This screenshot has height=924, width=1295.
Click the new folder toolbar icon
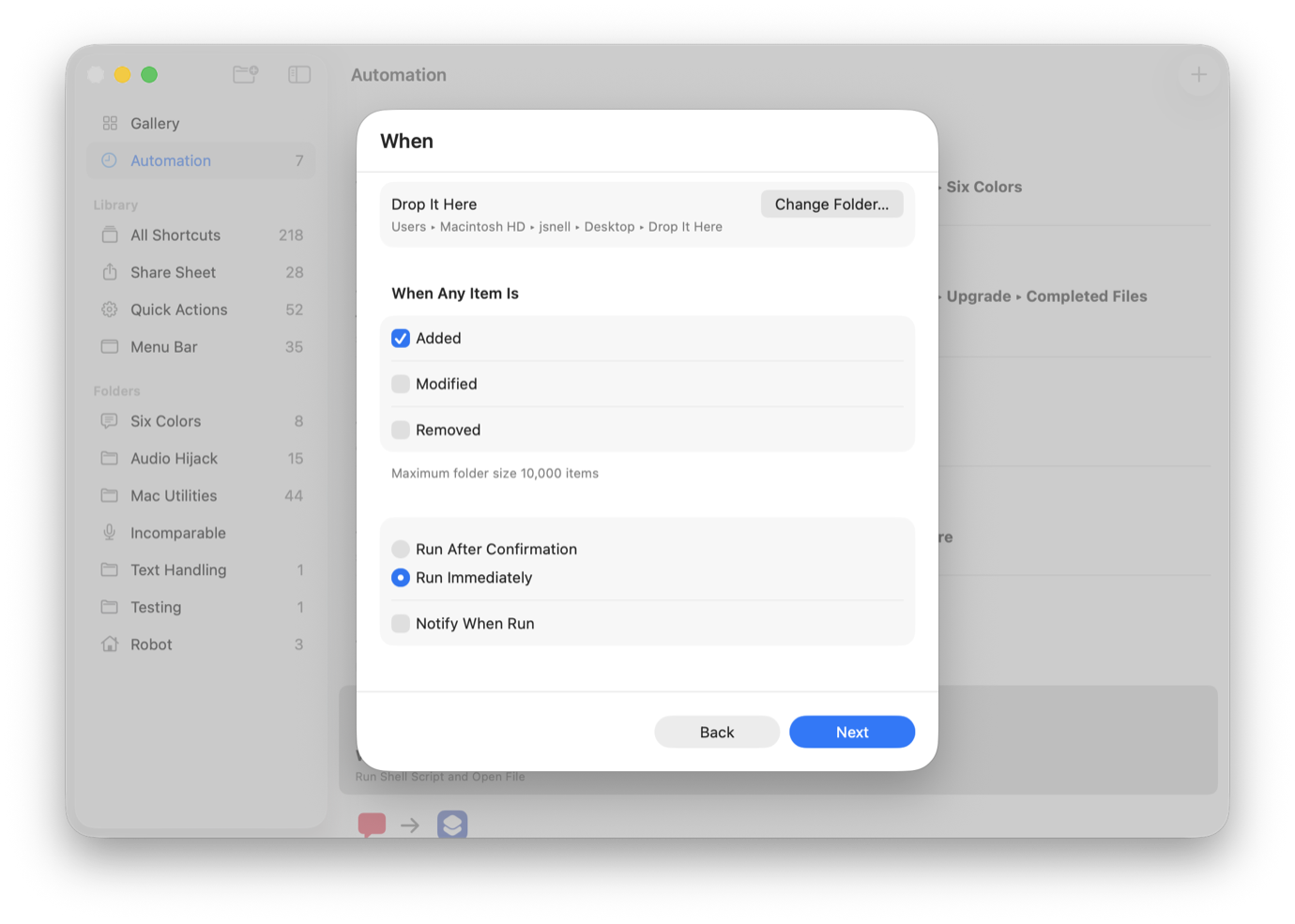pyautogui.click(x=245, y=74)
